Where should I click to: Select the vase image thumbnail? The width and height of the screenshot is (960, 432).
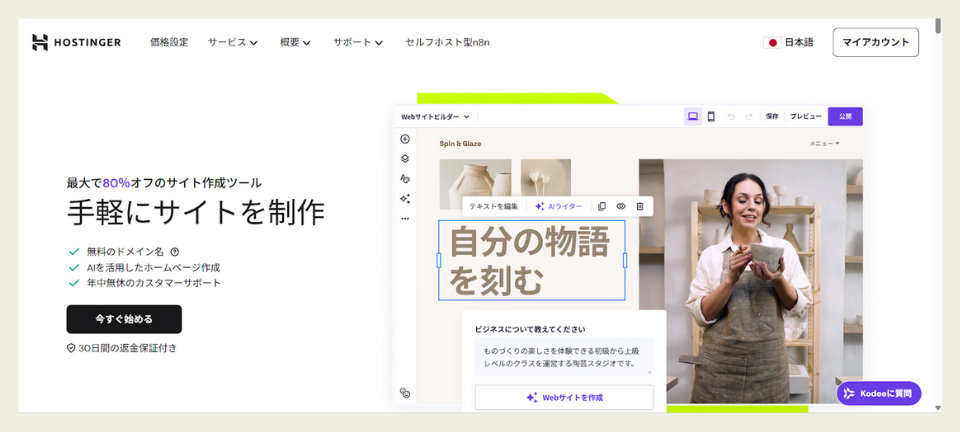pyautogui.click(x=475, y=184)
